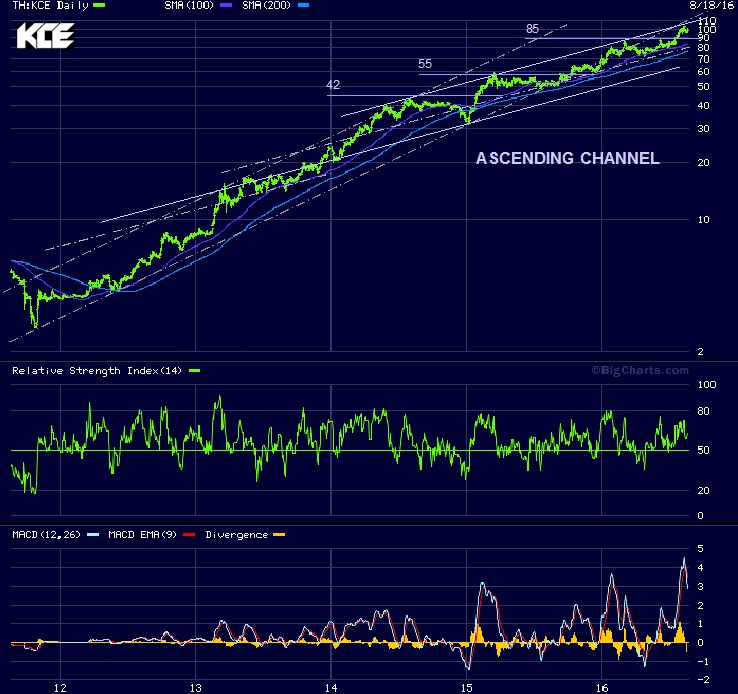Click MACD axis label '5'

[700, 549]
